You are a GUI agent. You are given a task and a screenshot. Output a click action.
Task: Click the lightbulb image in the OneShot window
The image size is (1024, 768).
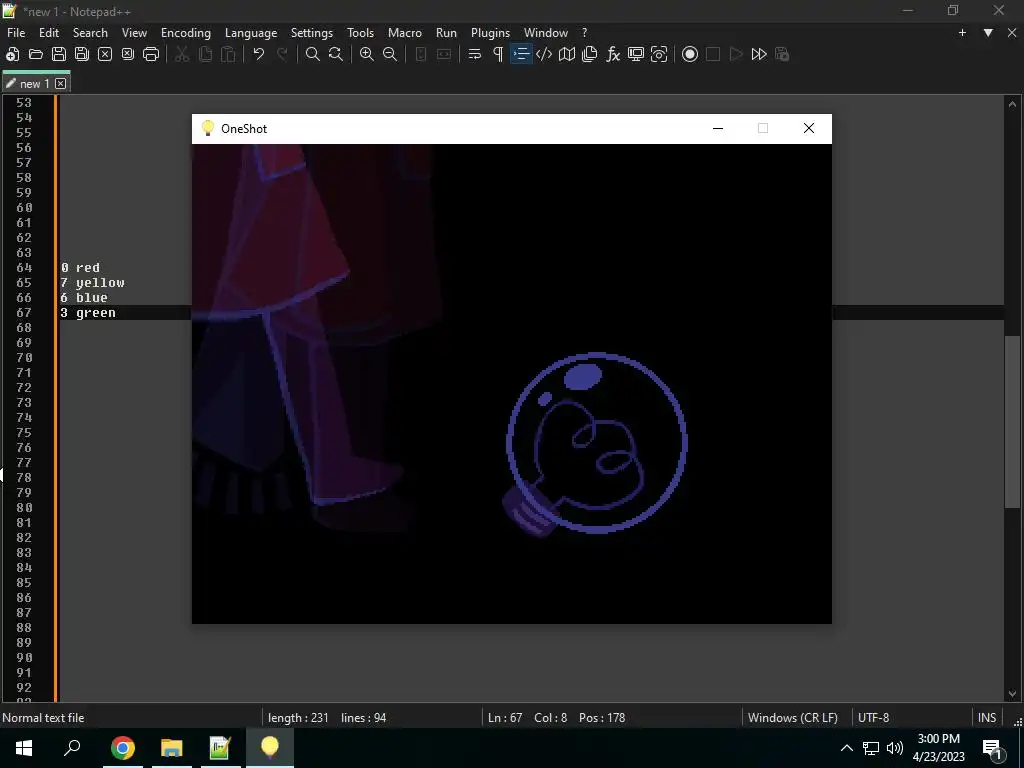(x=594, y=444)
